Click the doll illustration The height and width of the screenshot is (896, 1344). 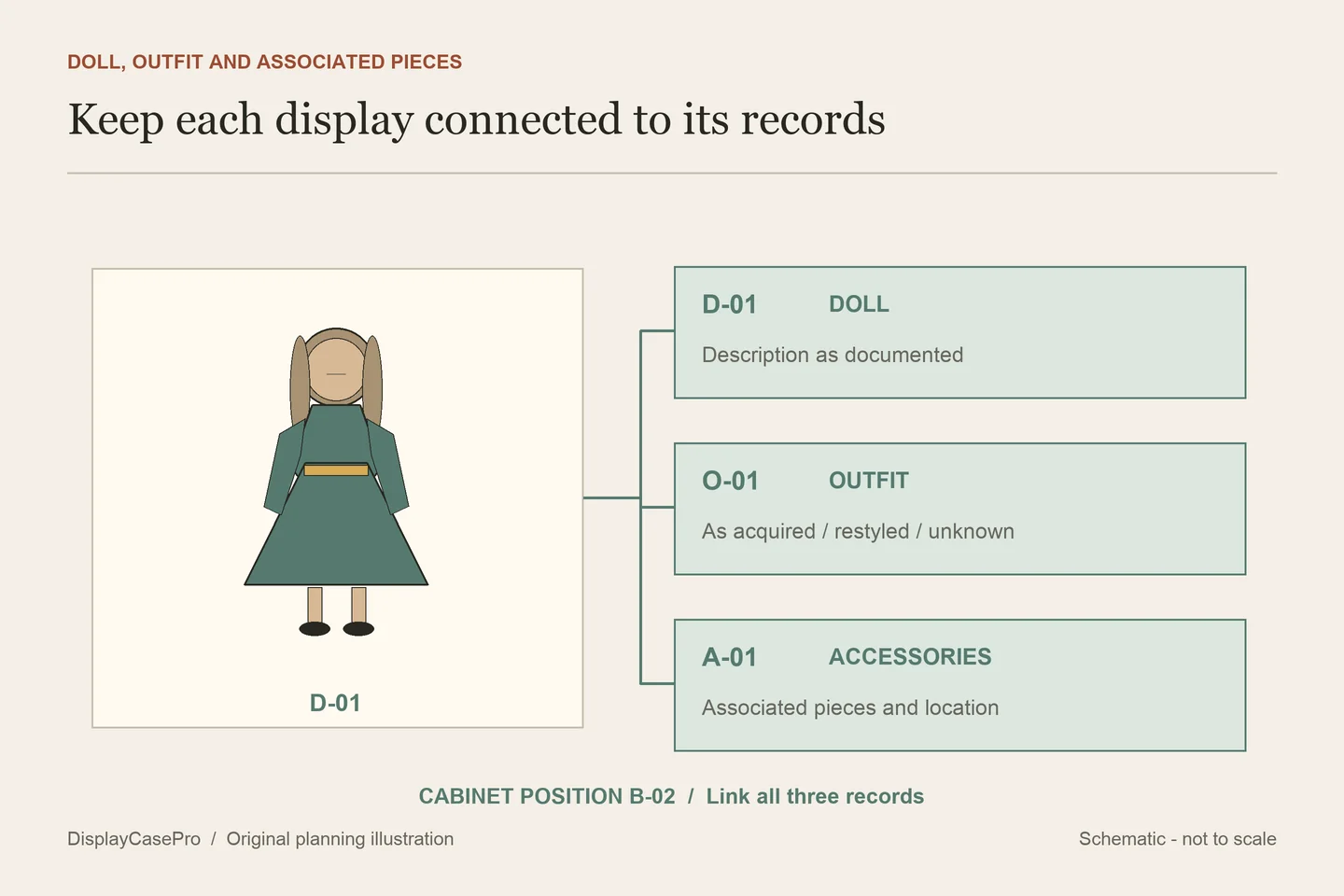pos(336,482)
